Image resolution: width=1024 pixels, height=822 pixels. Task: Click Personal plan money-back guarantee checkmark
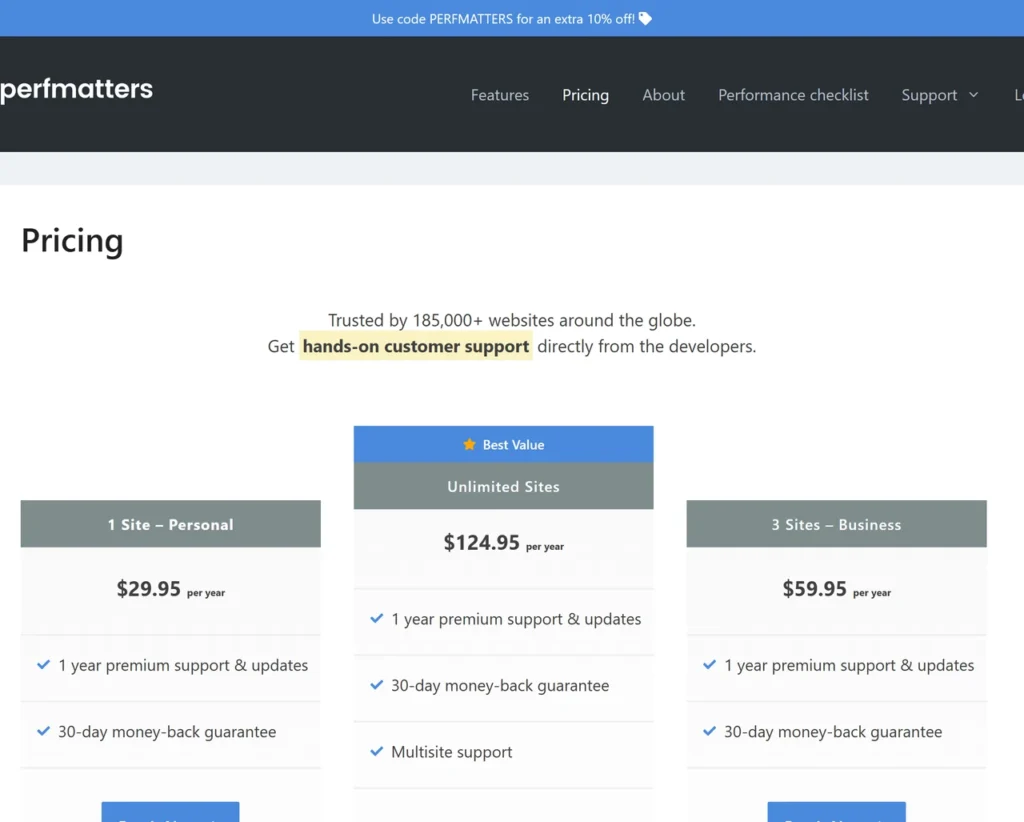pyautogui.click(x=44, y=731)
